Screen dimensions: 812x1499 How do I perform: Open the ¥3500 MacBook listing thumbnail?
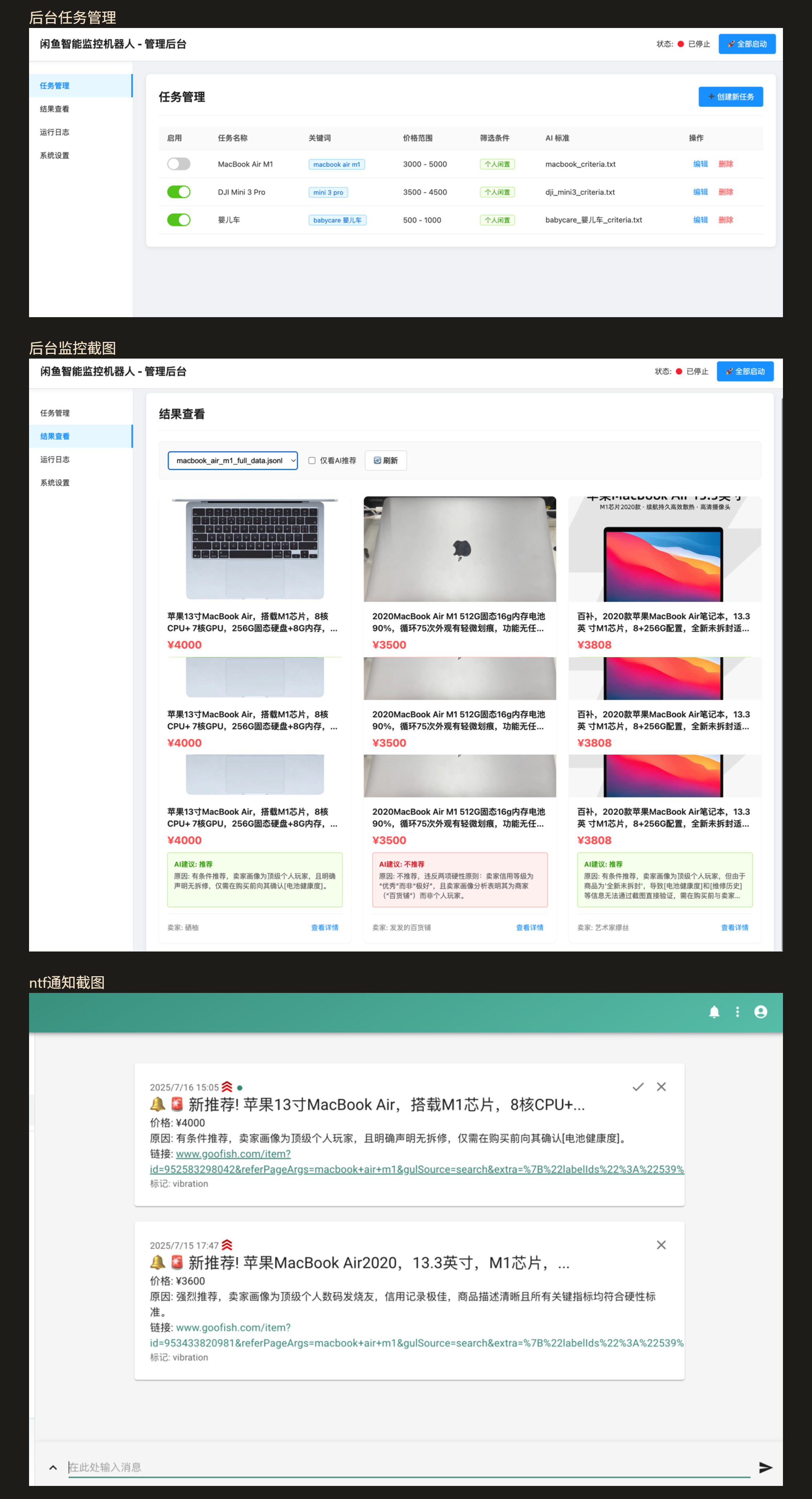(x=459, y=549)
